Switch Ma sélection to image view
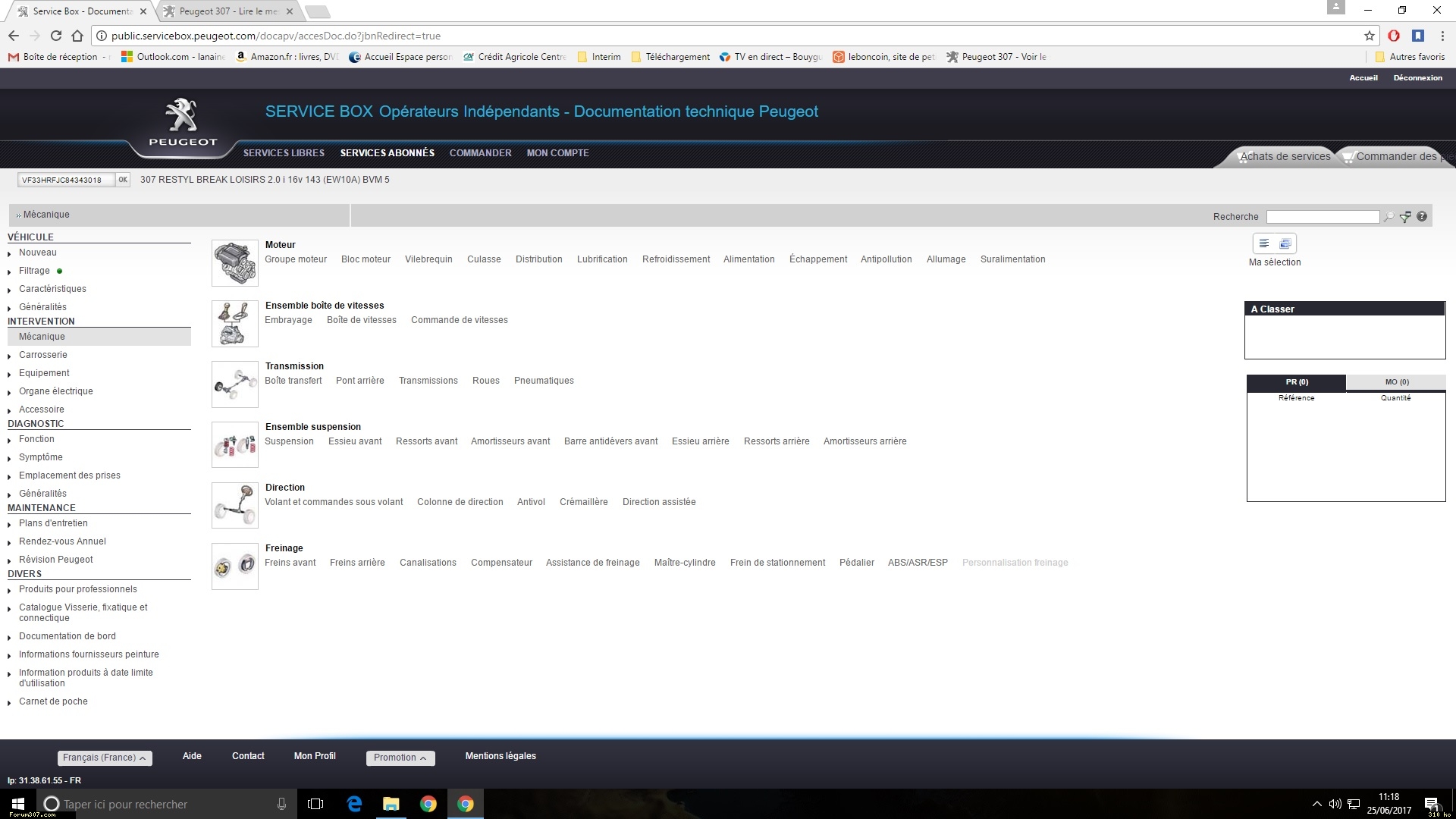The width and height of the screenshot is (1456, 819). [1285, 243]
